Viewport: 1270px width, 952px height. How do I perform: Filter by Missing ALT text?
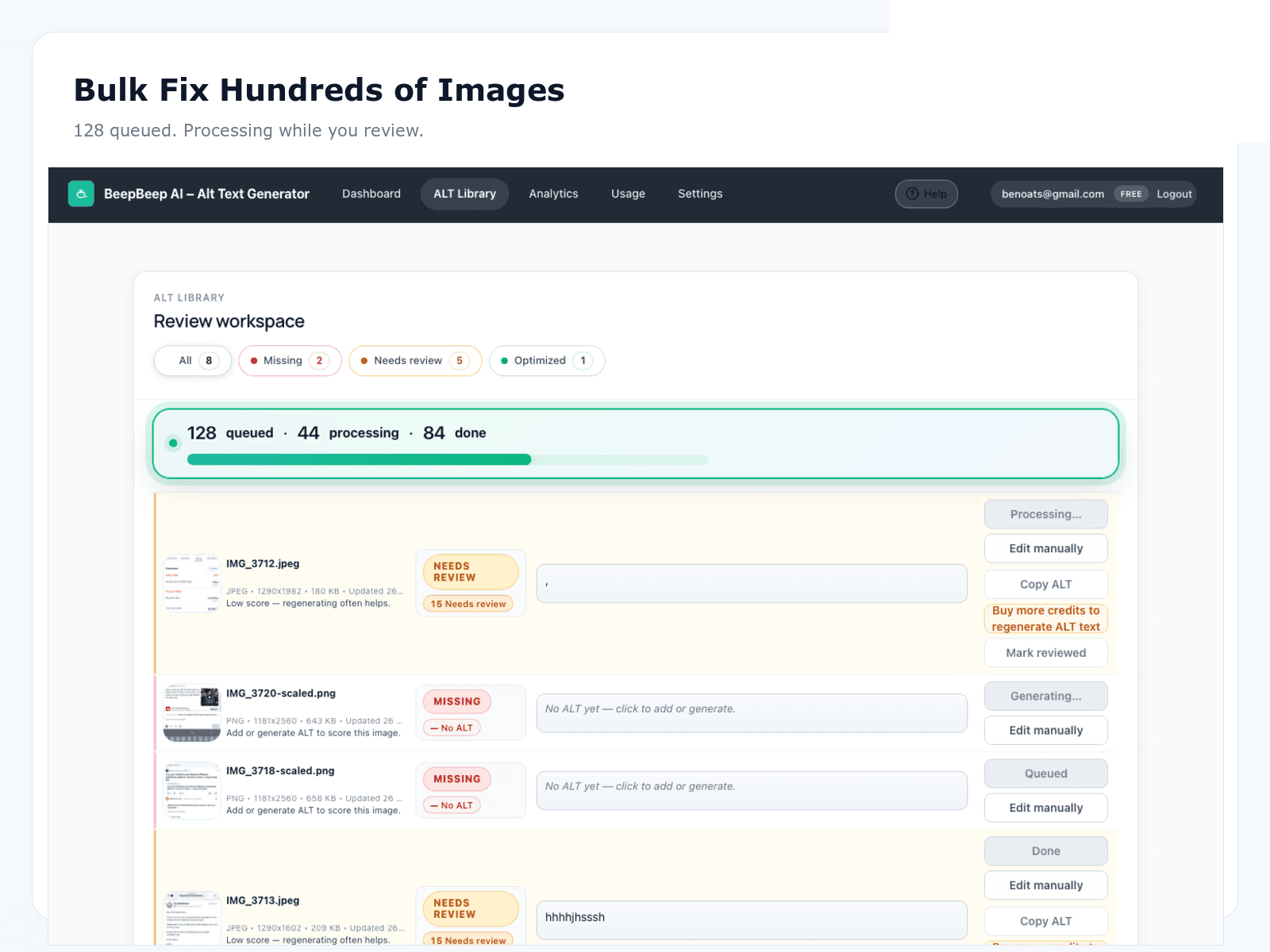coord(290,360)
